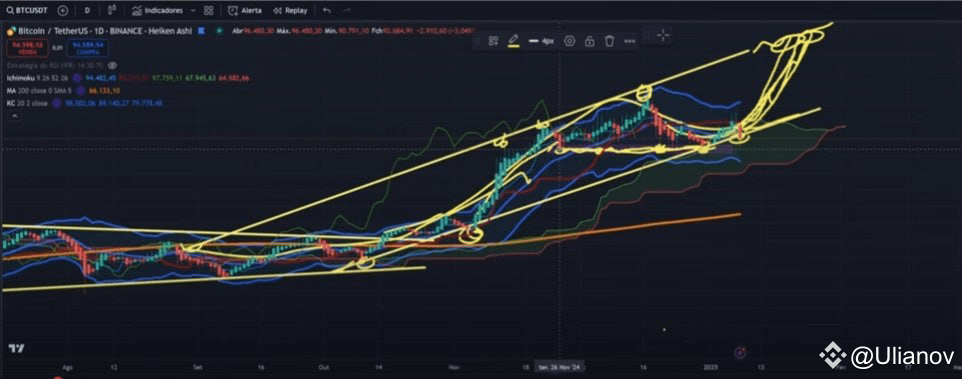
Task: Undo the last chart action
Action: (x=326, y=10)
